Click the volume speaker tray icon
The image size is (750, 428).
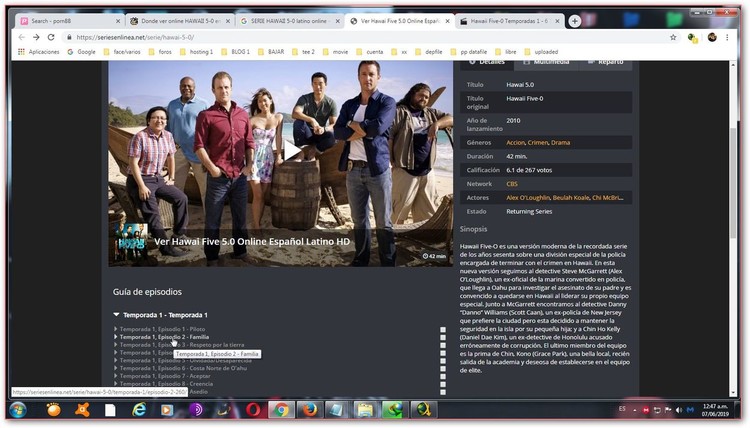(679, 410)
